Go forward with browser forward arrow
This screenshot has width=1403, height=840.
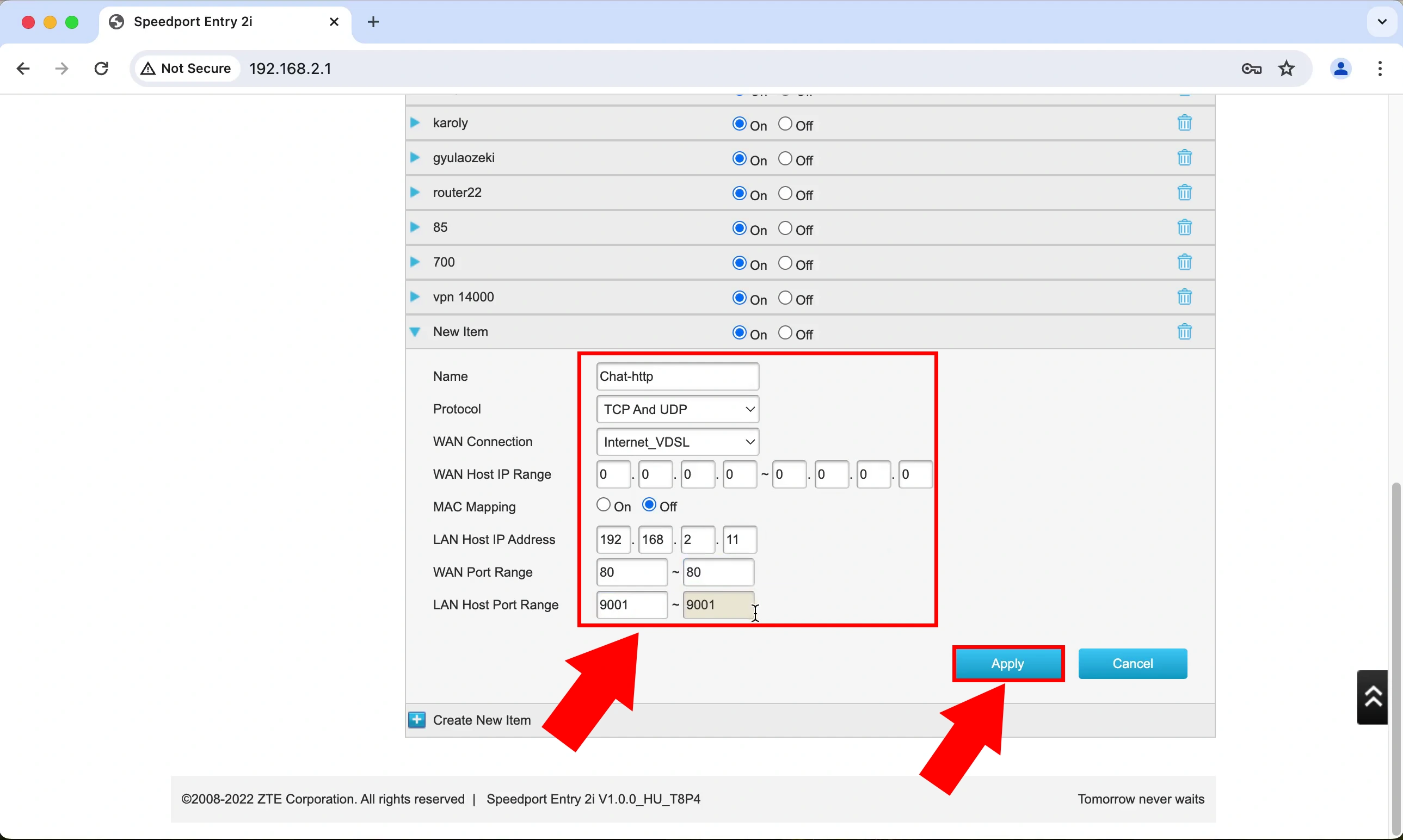[61, 69]
